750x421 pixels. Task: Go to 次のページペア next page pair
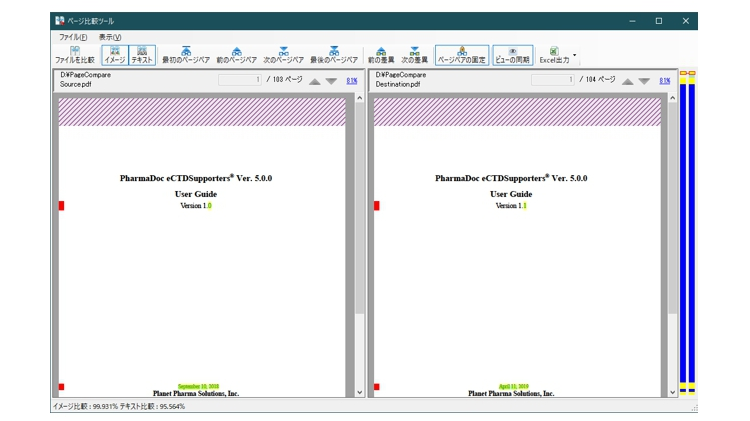coord(284,55)
